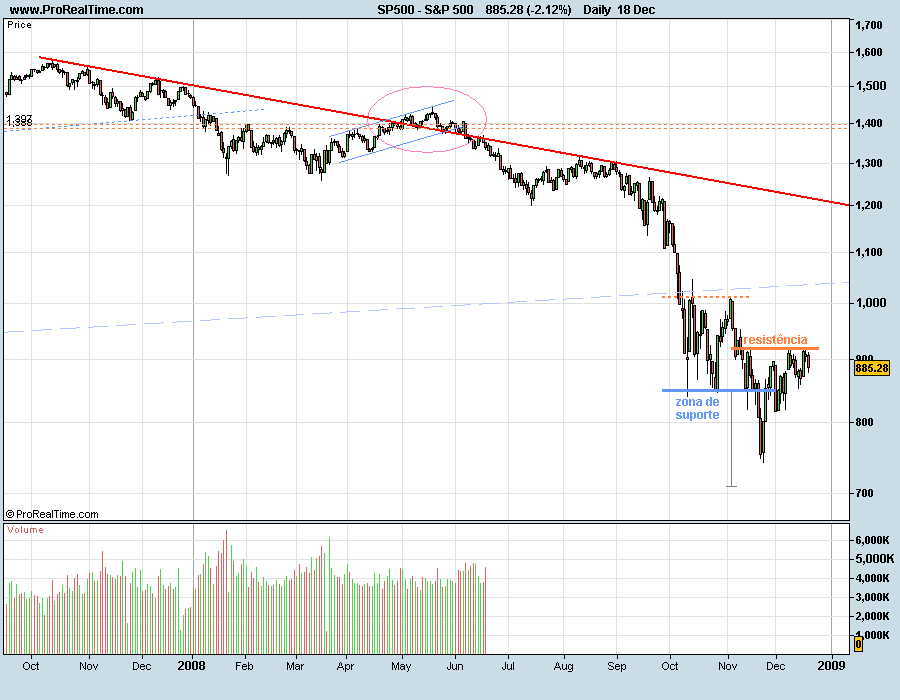This screenshot has width=900, height=700.
Task: Click the May month label
Action: pyautogui.click(x=401, y=666)
